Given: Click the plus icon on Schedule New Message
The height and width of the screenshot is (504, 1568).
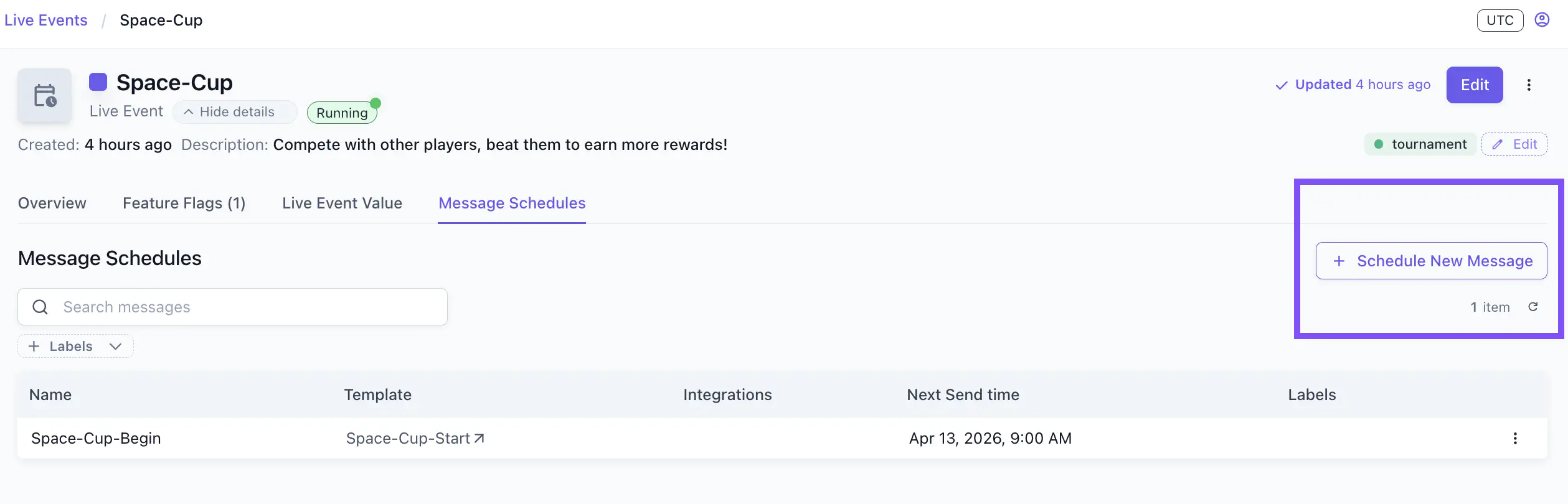Looking at the screenshot, I should [1339, 261].
